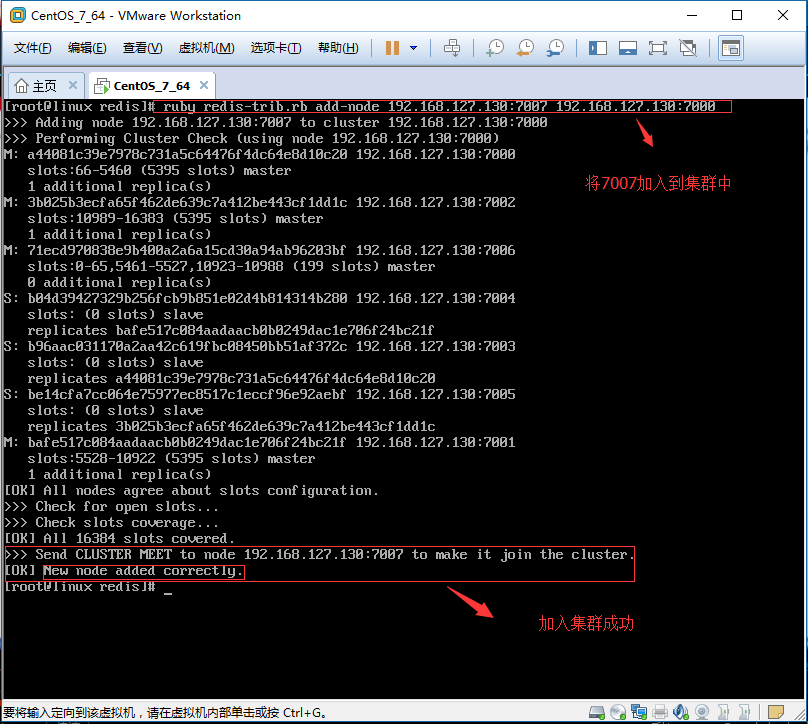Image resolution: width=808 pixels, height=724 pixels.
Task: Open the 虚拟机(M) menu
Action: coord(206,48)
